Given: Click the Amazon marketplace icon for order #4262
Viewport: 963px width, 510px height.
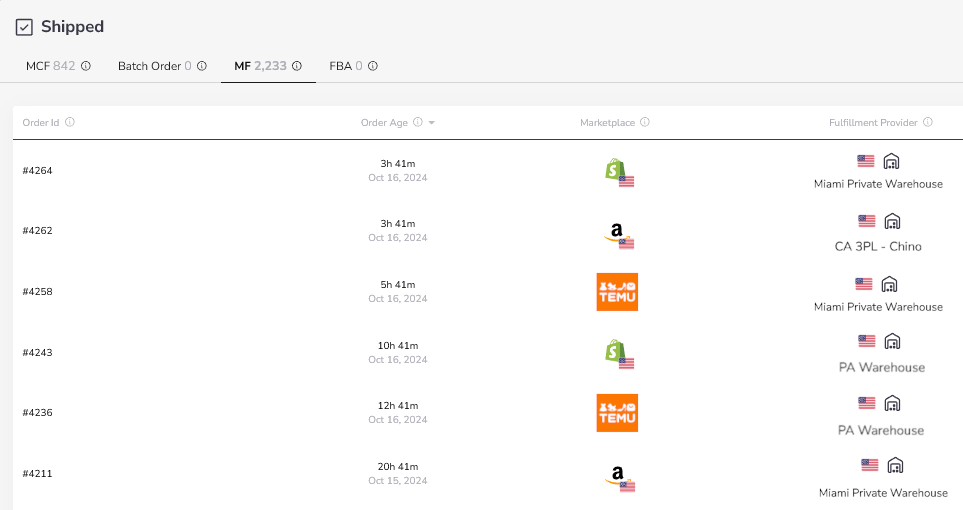Looking at the screenshot, I should [x=618, y=232].
